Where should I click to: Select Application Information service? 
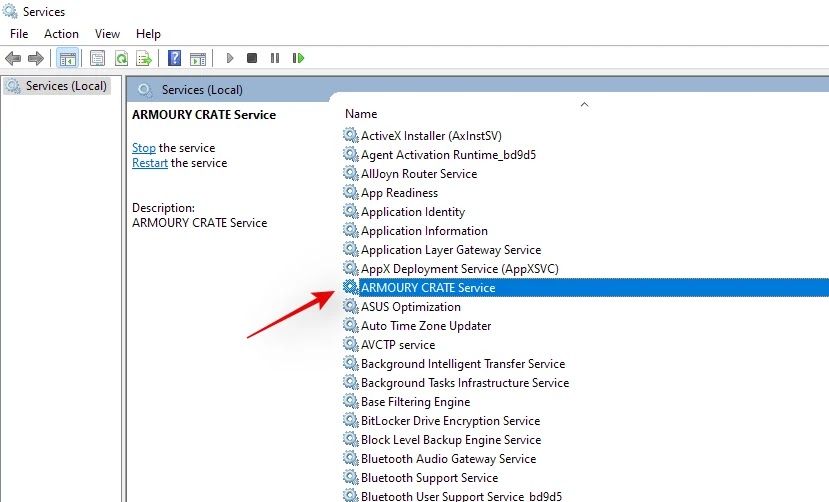(x=424, y=231)
